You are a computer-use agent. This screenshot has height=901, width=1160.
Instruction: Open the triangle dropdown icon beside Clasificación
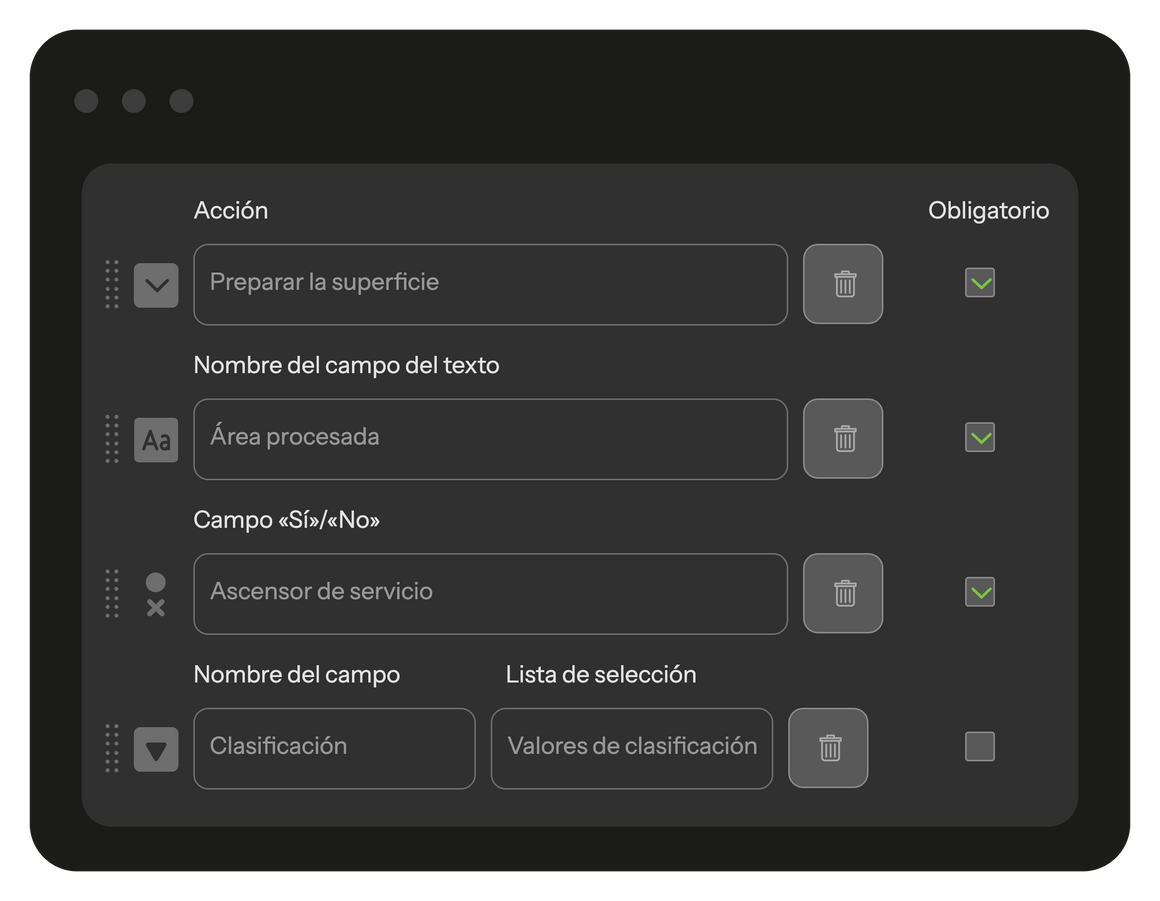click(156, 749)
